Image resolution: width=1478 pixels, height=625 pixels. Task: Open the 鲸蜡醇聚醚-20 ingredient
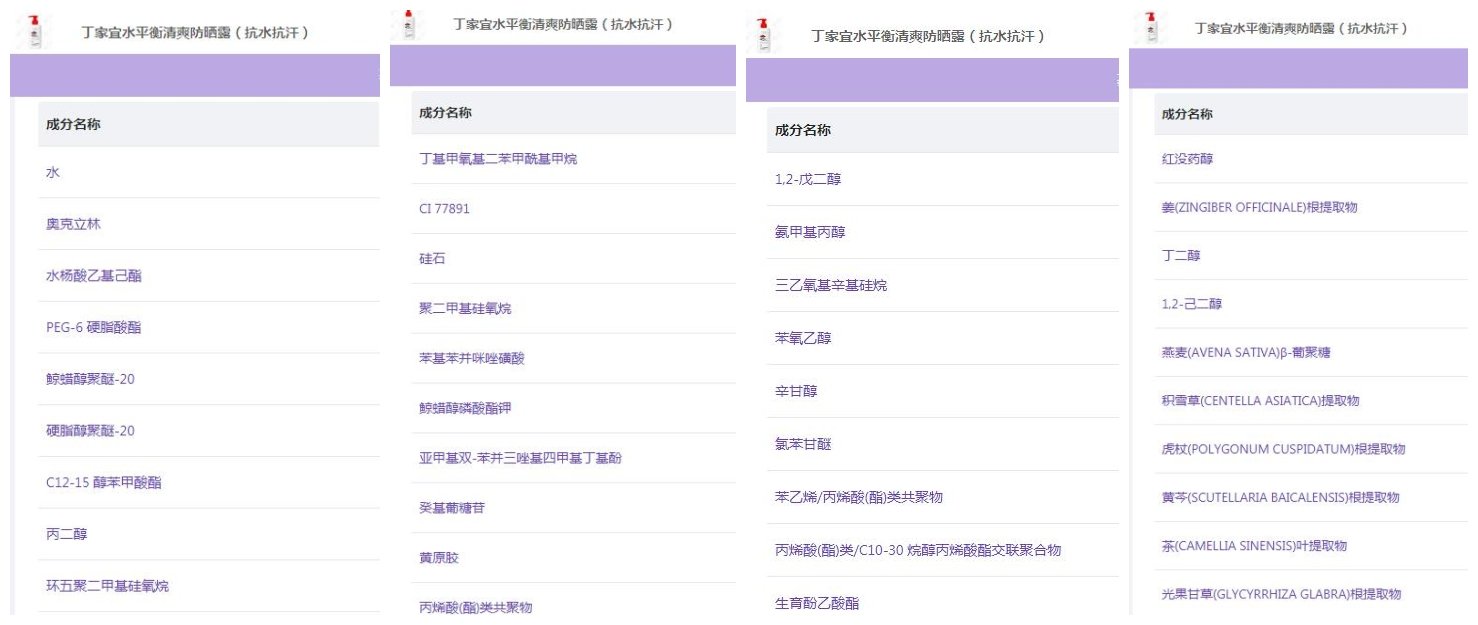[90, 380]
